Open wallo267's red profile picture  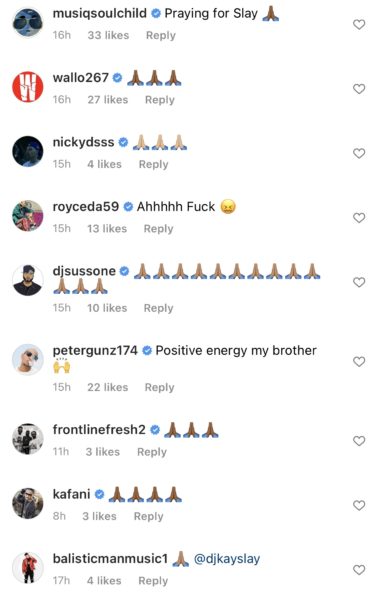[28, 87]
